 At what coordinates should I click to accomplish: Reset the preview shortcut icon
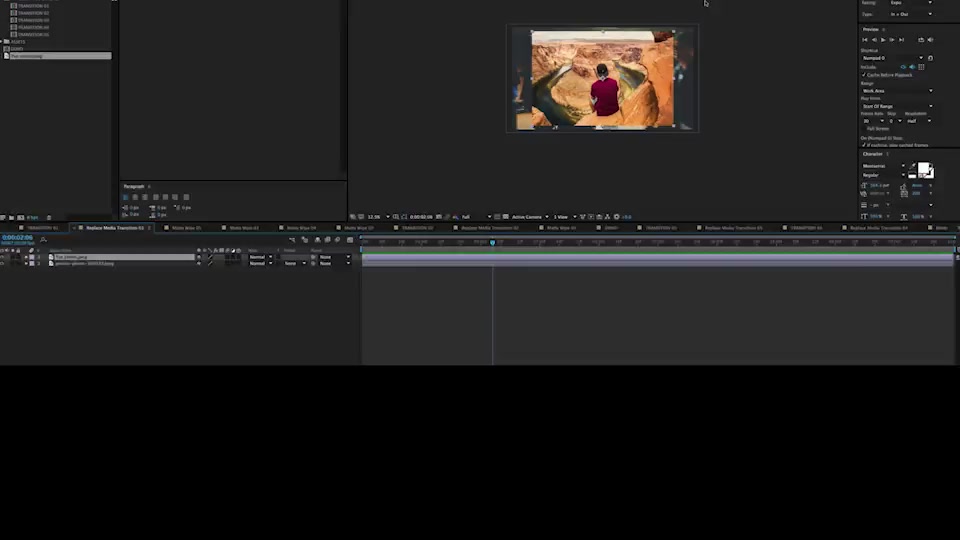(931, 58)
